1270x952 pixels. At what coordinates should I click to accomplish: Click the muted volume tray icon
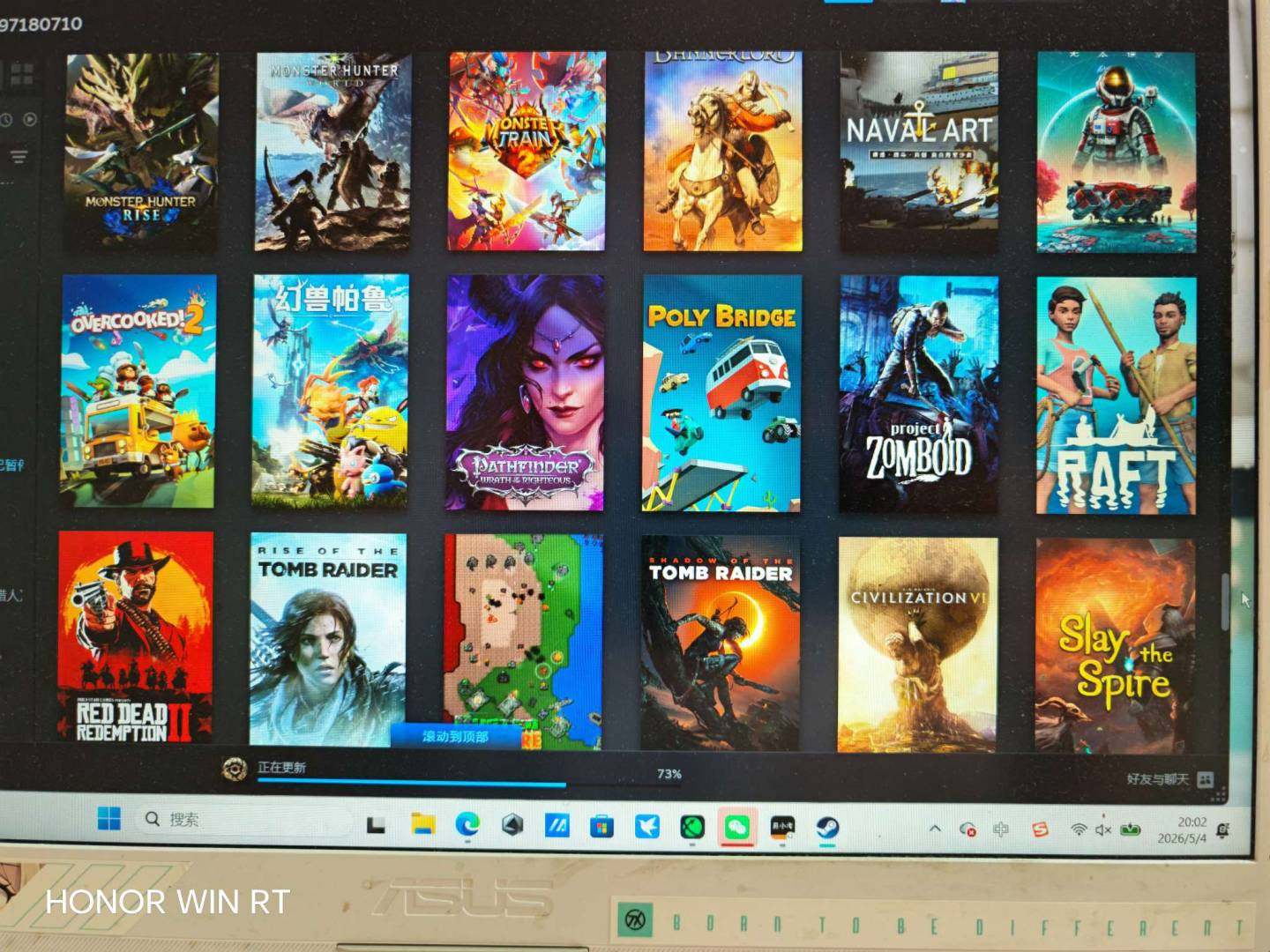(1103, 830)
